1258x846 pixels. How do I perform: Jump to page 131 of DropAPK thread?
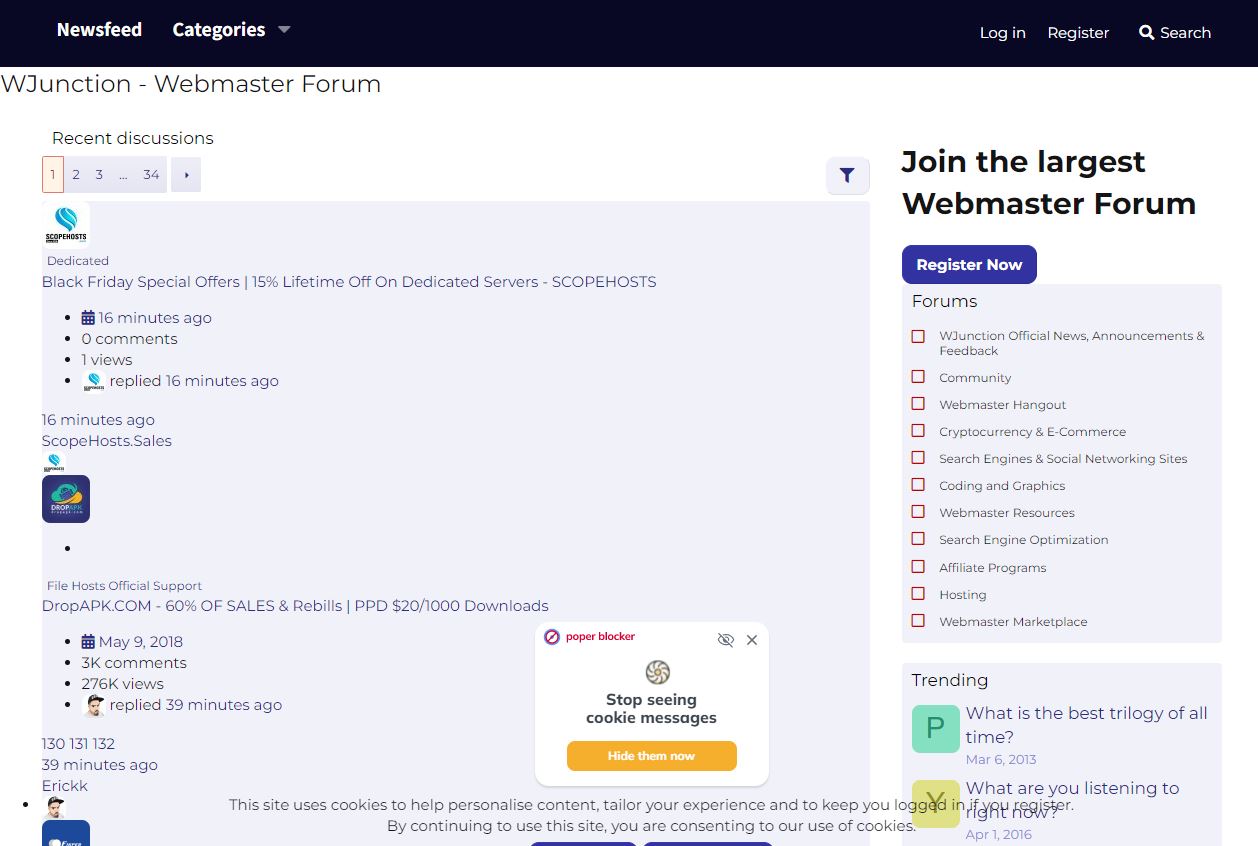[79, 744]
